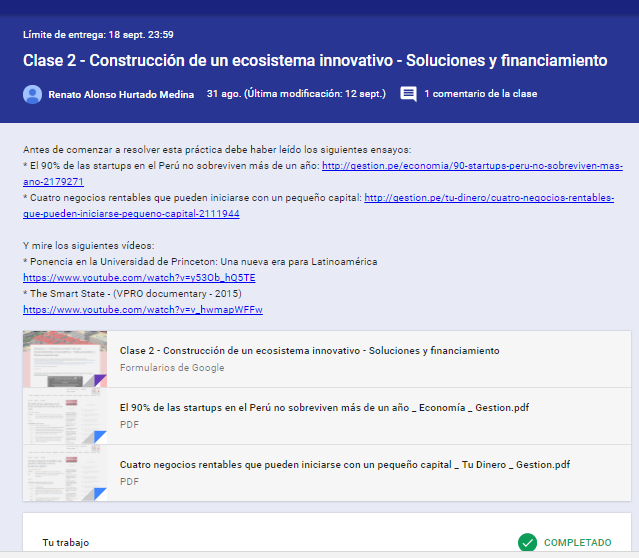Open Cuatro negocios rentables PDF file title

tap(344, 465)
